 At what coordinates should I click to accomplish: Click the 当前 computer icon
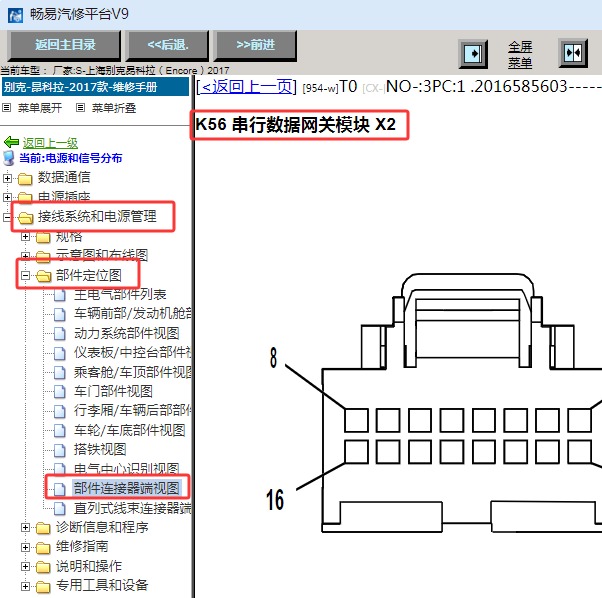[x=9, y=158]
